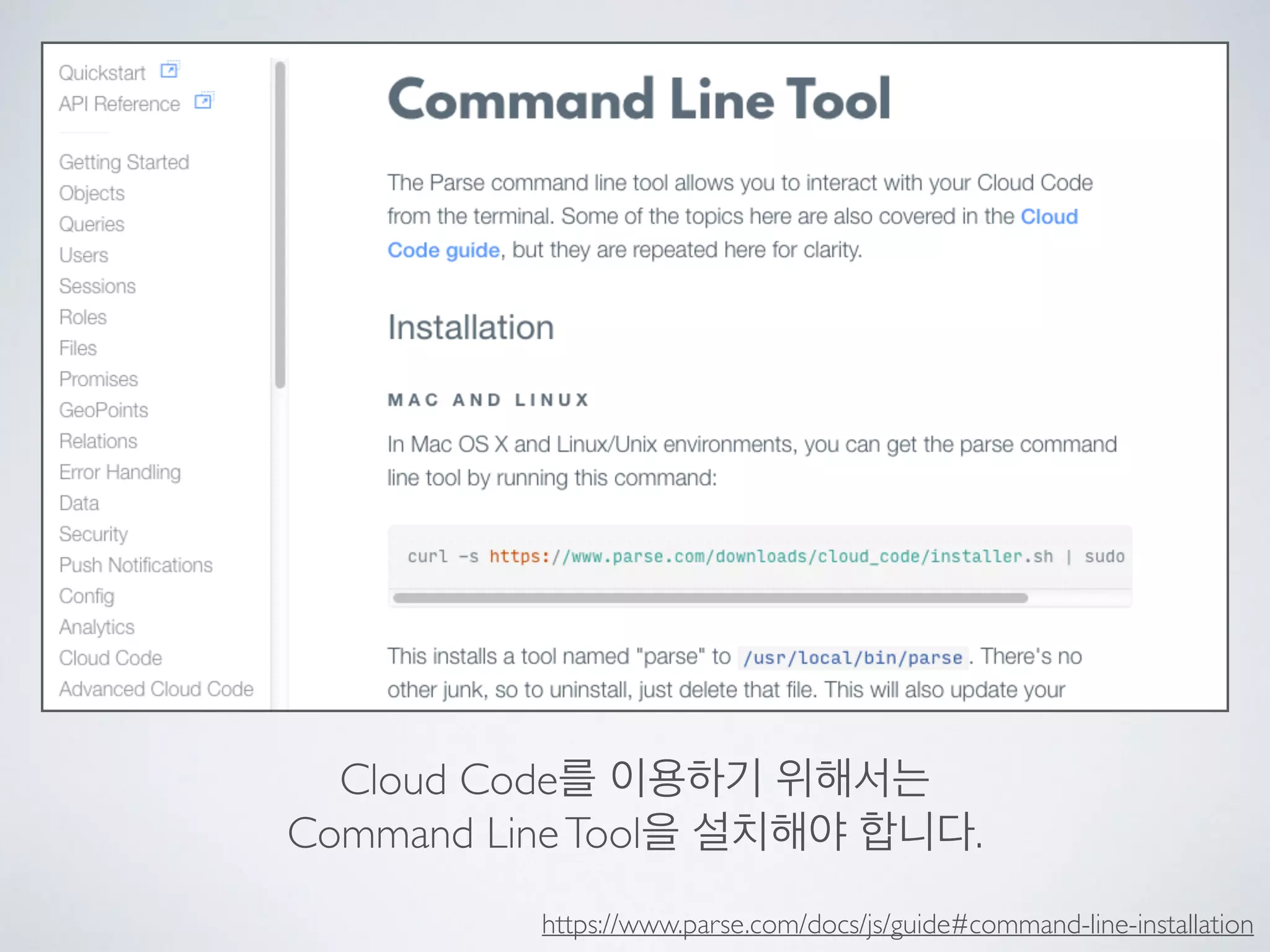Open the API Reference sidebar link

pos(120,104)
